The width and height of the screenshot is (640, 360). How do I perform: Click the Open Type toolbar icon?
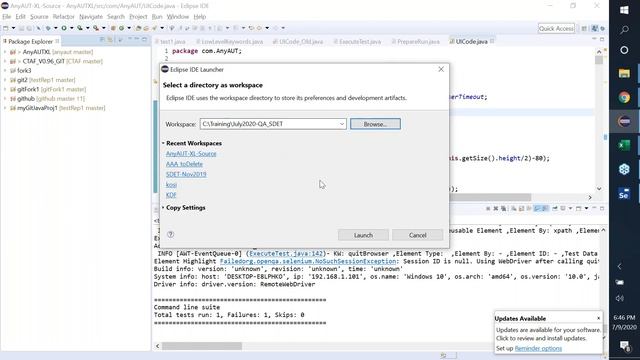point(138,28)
